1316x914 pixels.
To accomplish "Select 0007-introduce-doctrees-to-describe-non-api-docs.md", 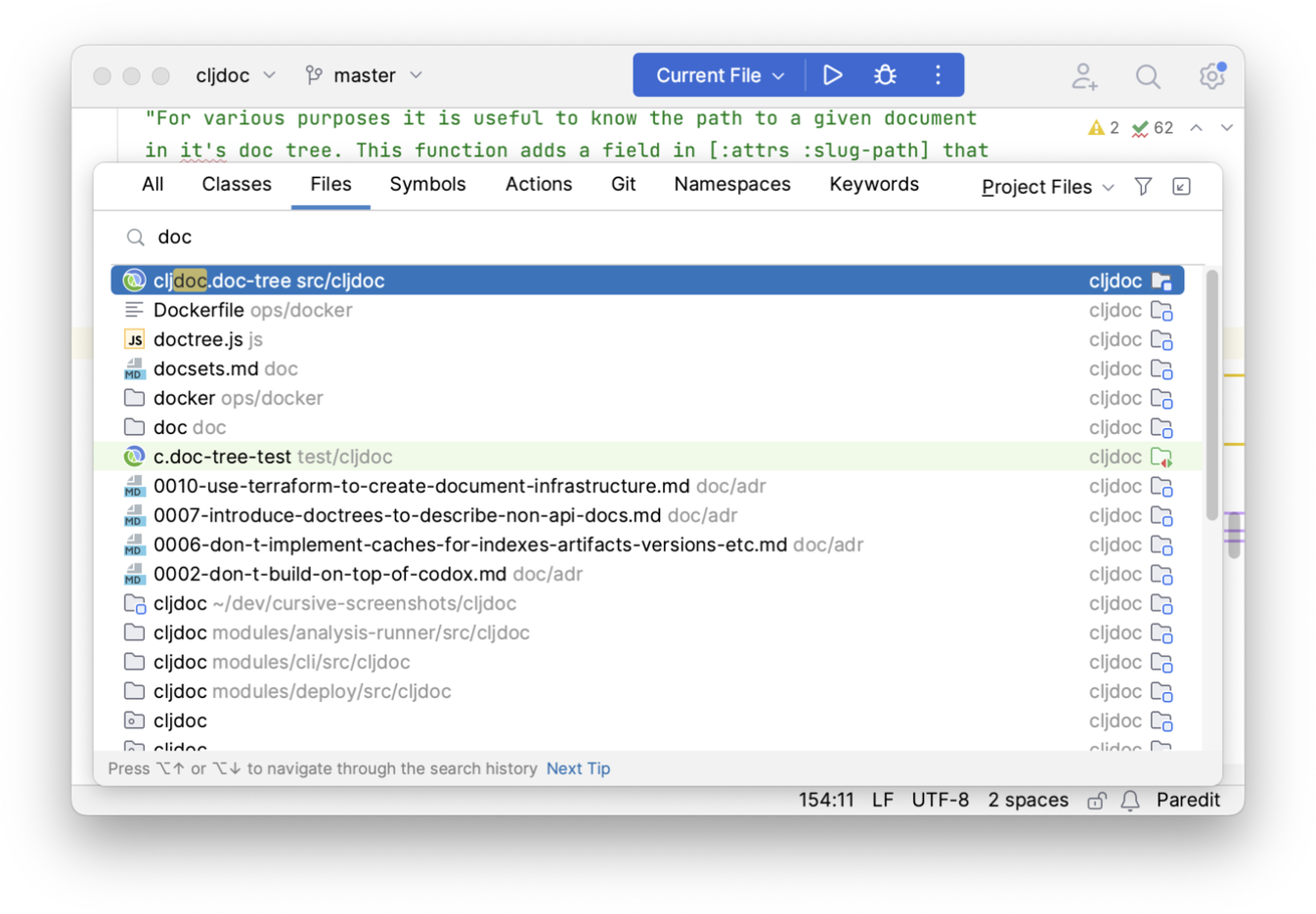I will [647, 515].
